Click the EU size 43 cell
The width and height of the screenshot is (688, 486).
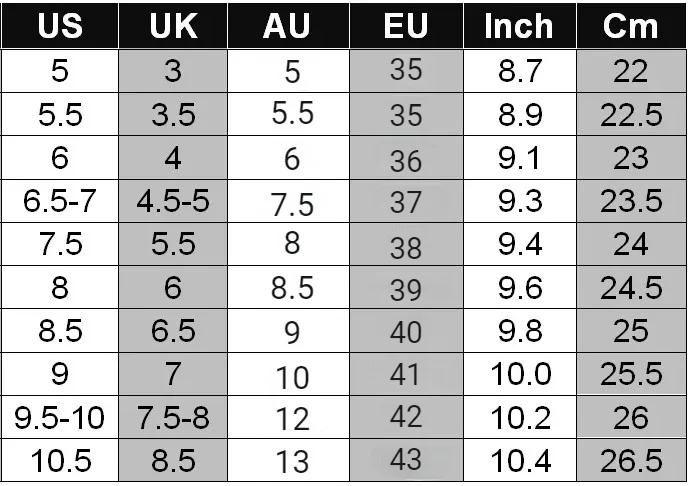tap(406, 460)
